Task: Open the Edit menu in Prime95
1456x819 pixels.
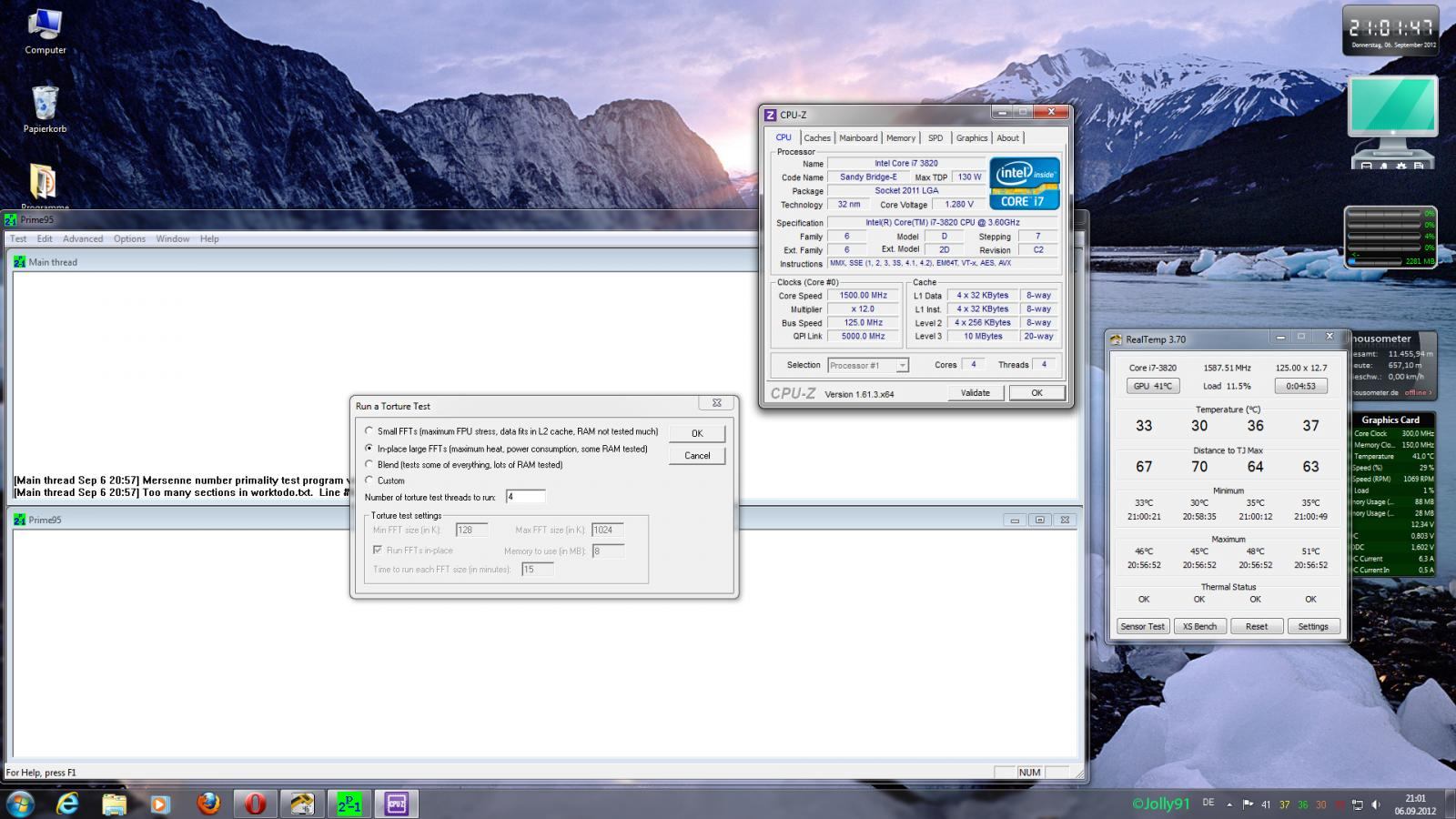Action: point(45,238)
